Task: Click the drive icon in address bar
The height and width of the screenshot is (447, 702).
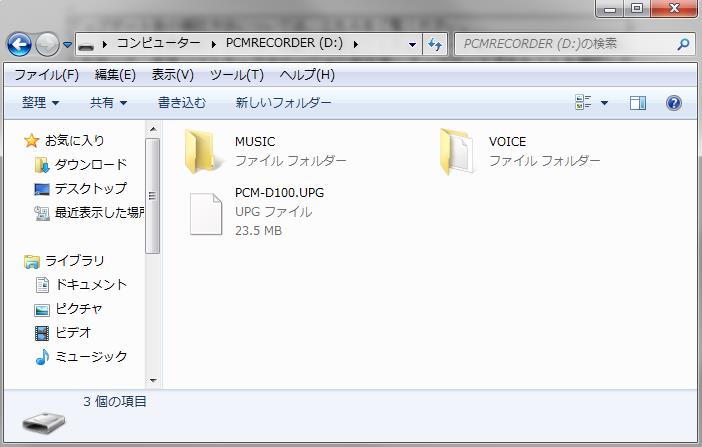Action: pos(86,45)
